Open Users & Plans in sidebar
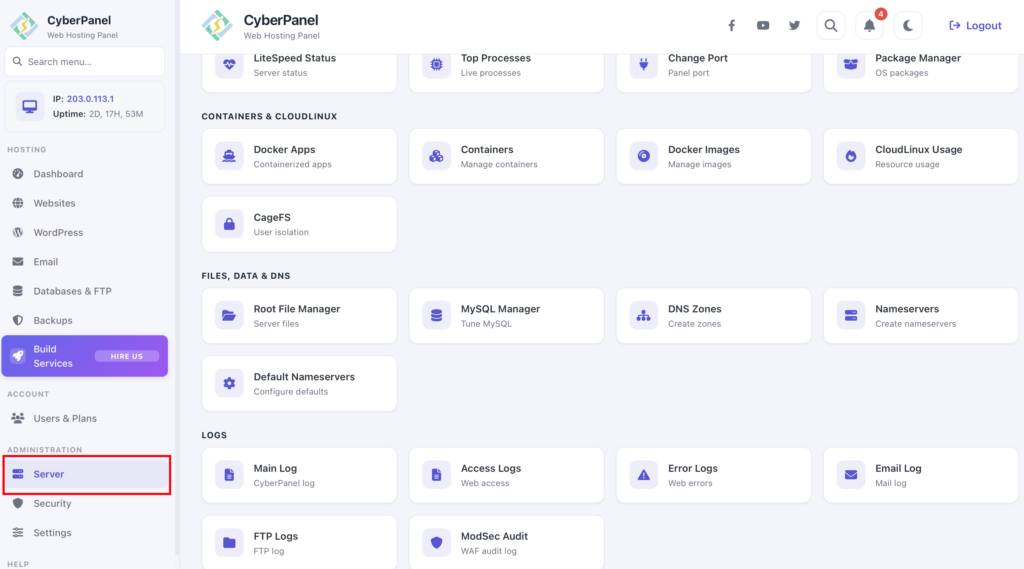The width and height of the screenshot is (1024, 569). [x=85, y=418]
